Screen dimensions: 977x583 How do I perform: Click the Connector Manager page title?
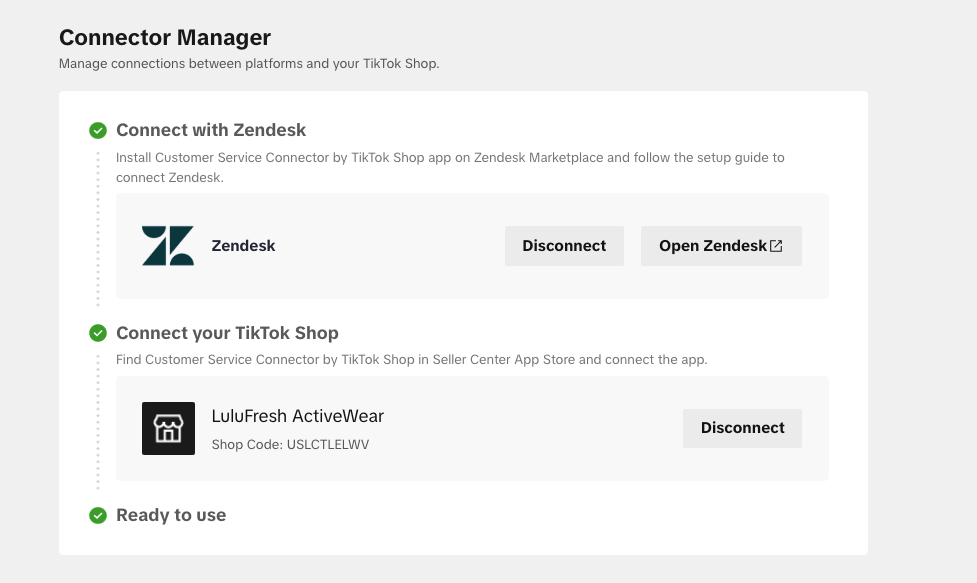point(165,38)
